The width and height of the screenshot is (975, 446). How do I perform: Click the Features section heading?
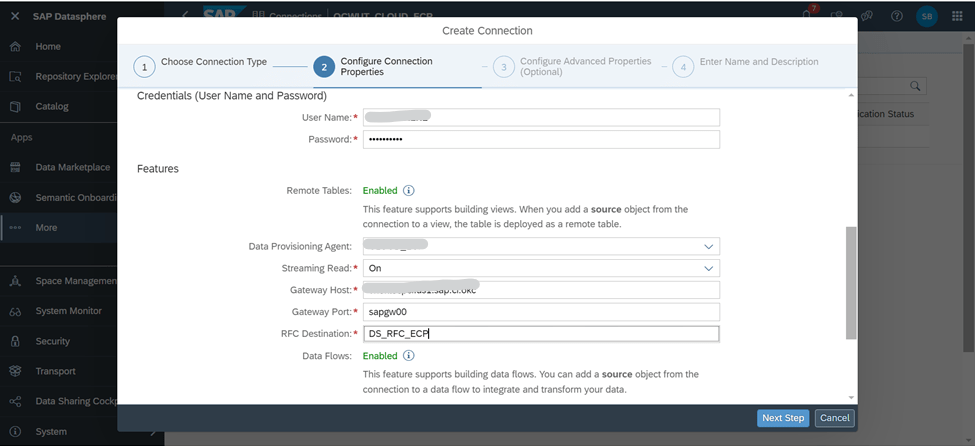click(x=158, y=169)
